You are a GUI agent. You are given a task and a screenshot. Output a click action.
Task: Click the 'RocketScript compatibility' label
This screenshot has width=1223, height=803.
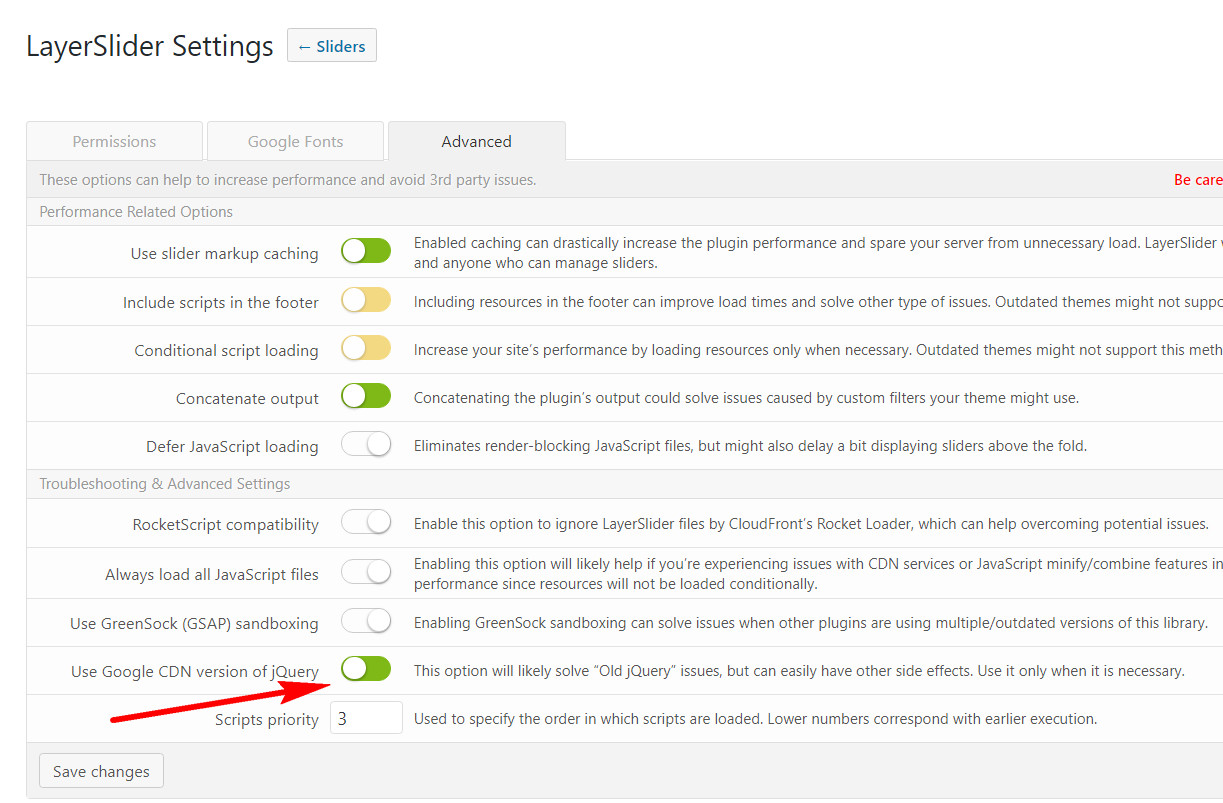click(x=226, y=524)
